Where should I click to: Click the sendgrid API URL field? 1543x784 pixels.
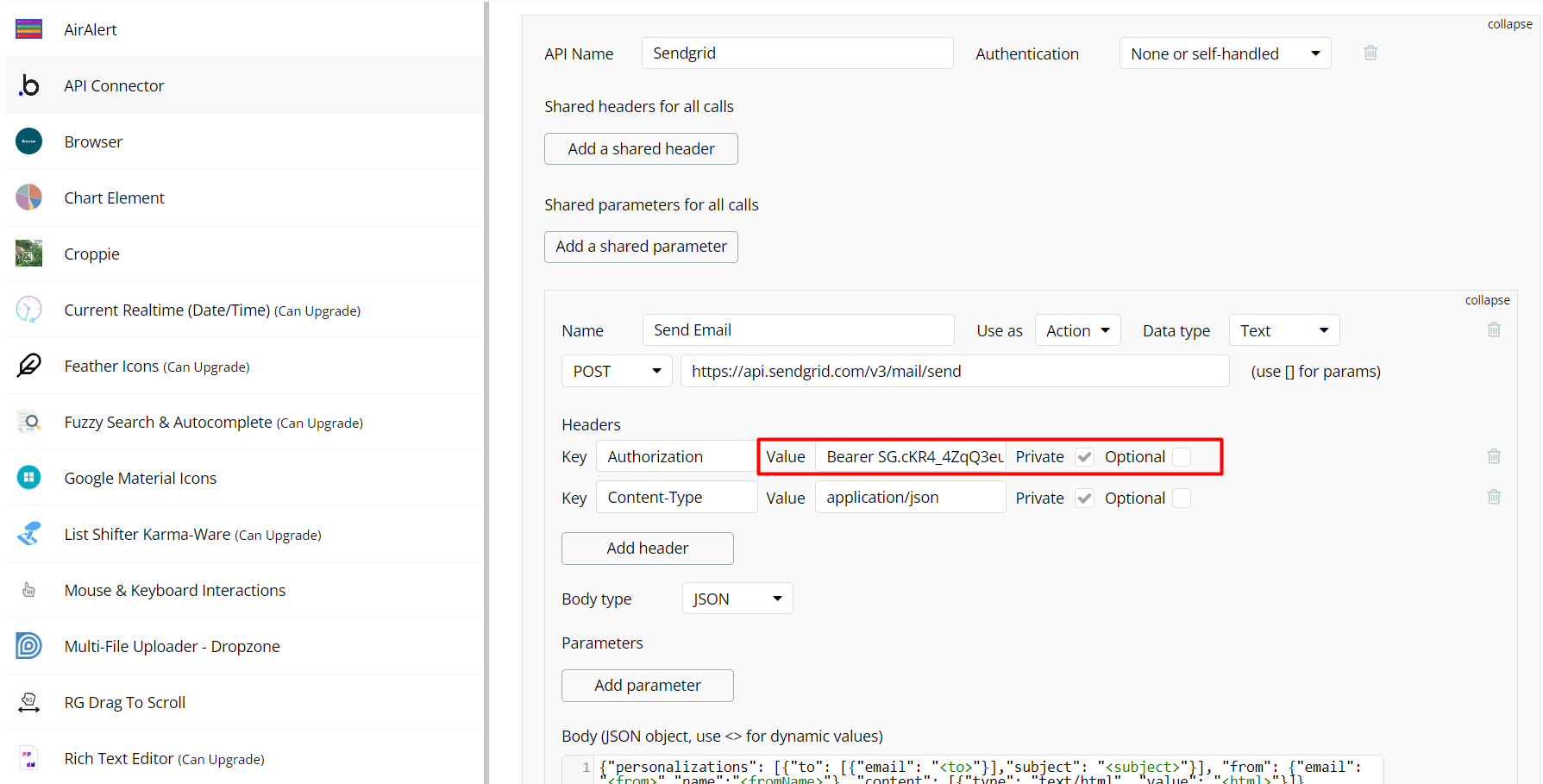(x=955, y=371)
